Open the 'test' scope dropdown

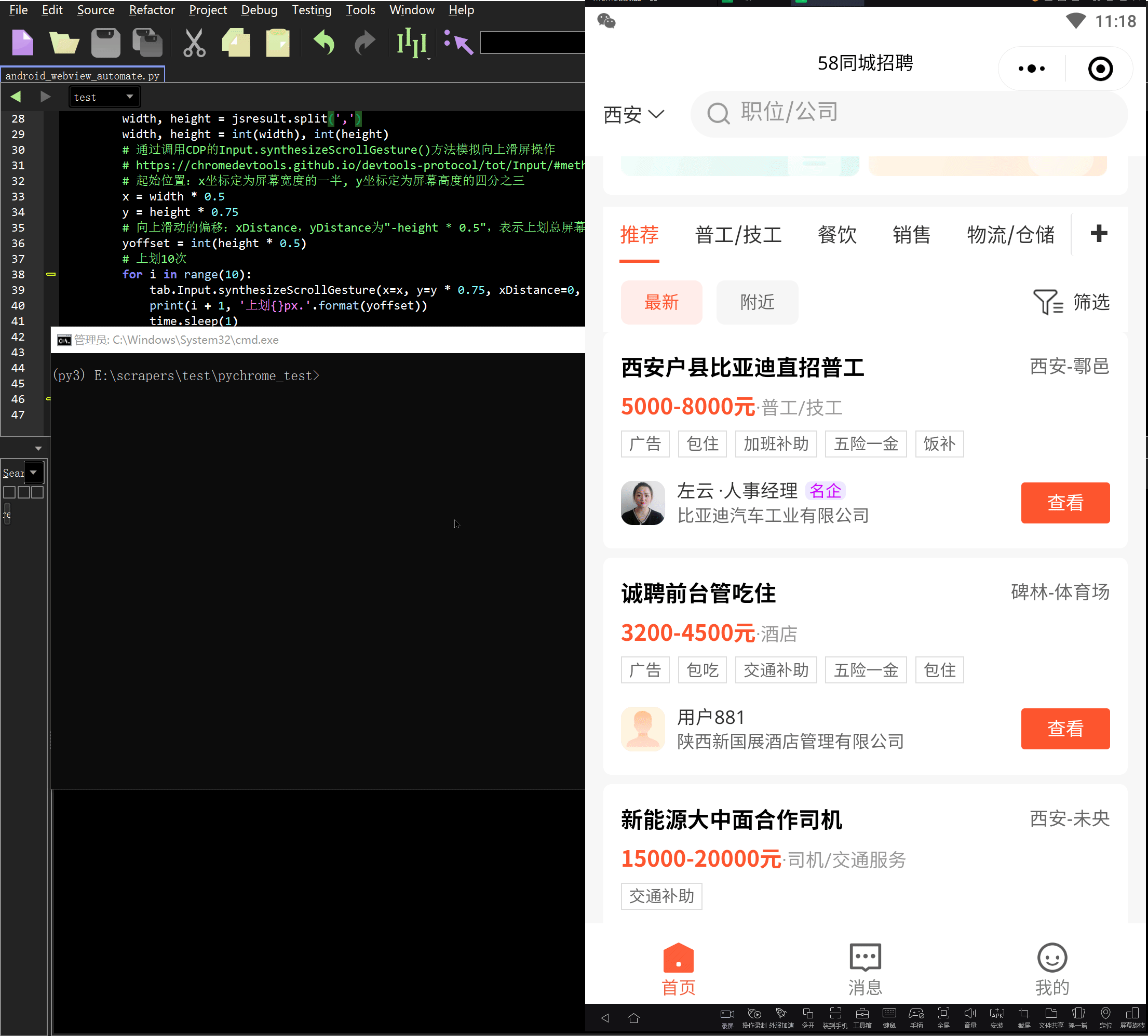104,97
